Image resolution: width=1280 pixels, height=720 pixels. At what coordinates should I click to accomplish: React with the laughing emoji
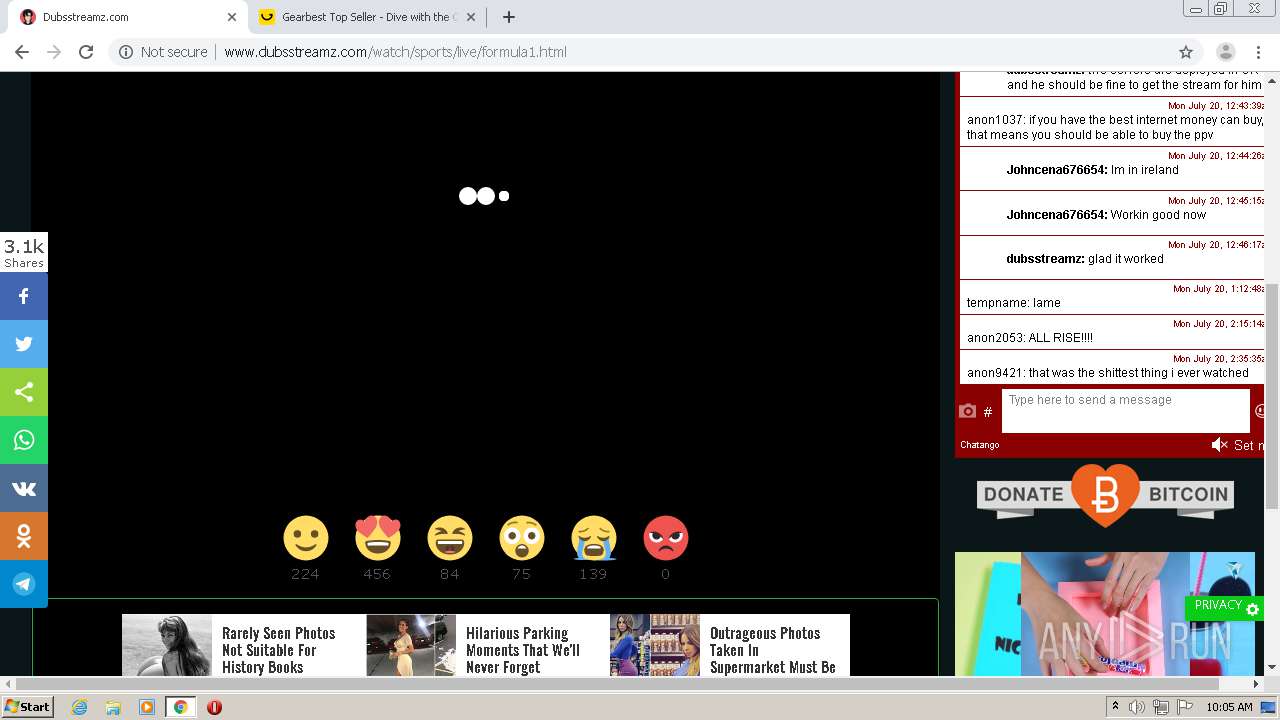[x=450, y=538]
